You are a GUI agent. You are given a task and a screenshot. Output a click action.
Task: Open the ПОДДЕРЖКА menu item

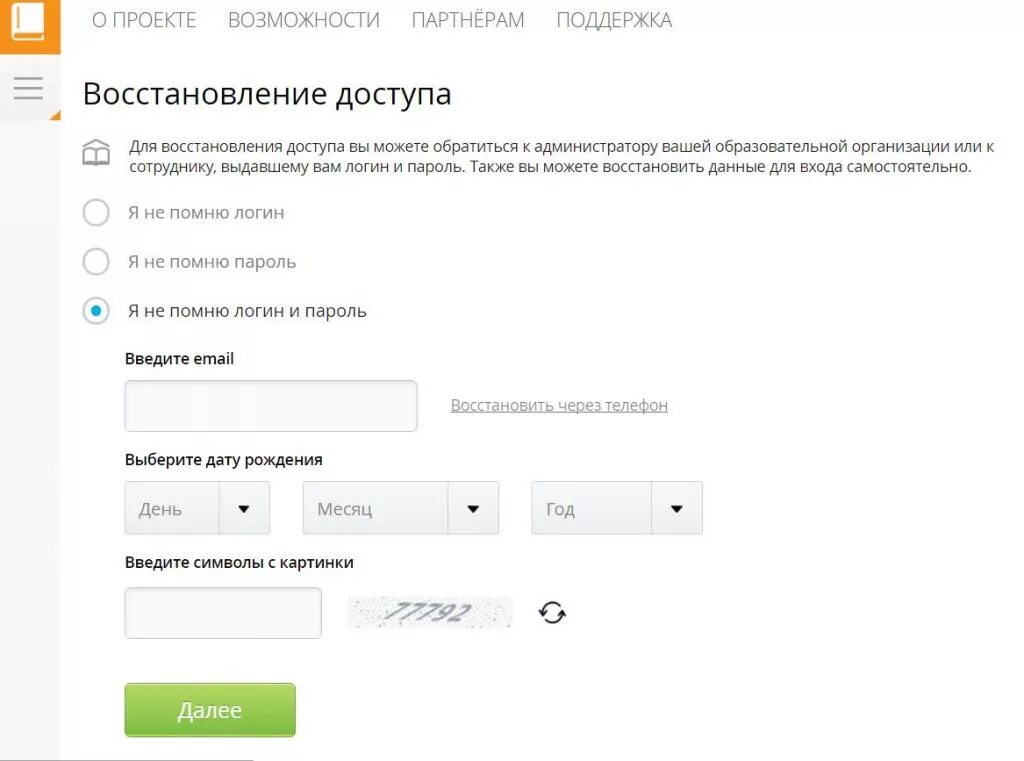tap(614, 20)
